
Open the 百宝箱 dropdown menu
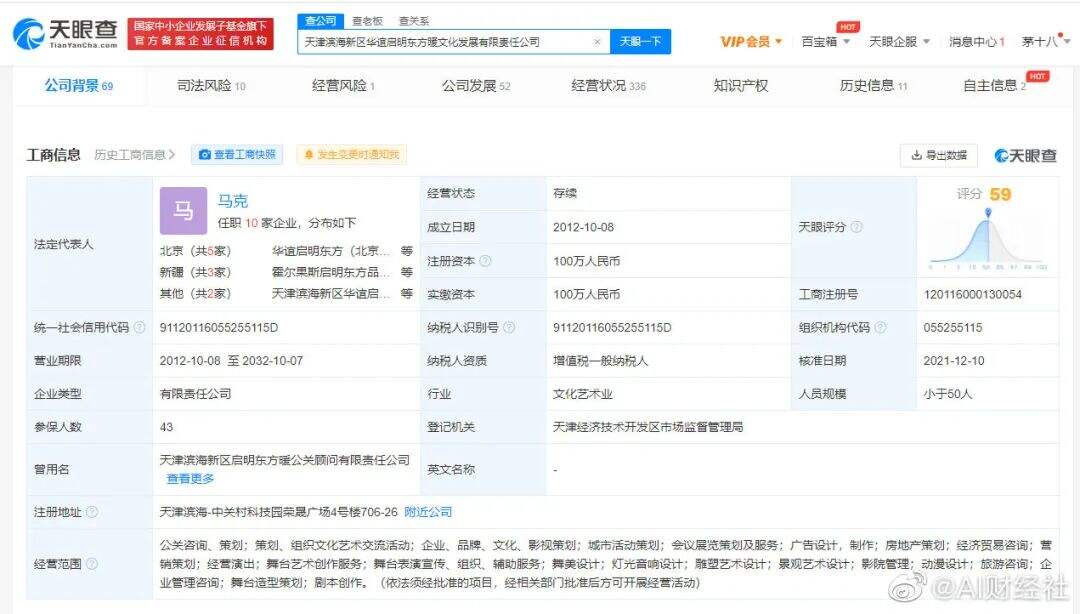point(825,41)
